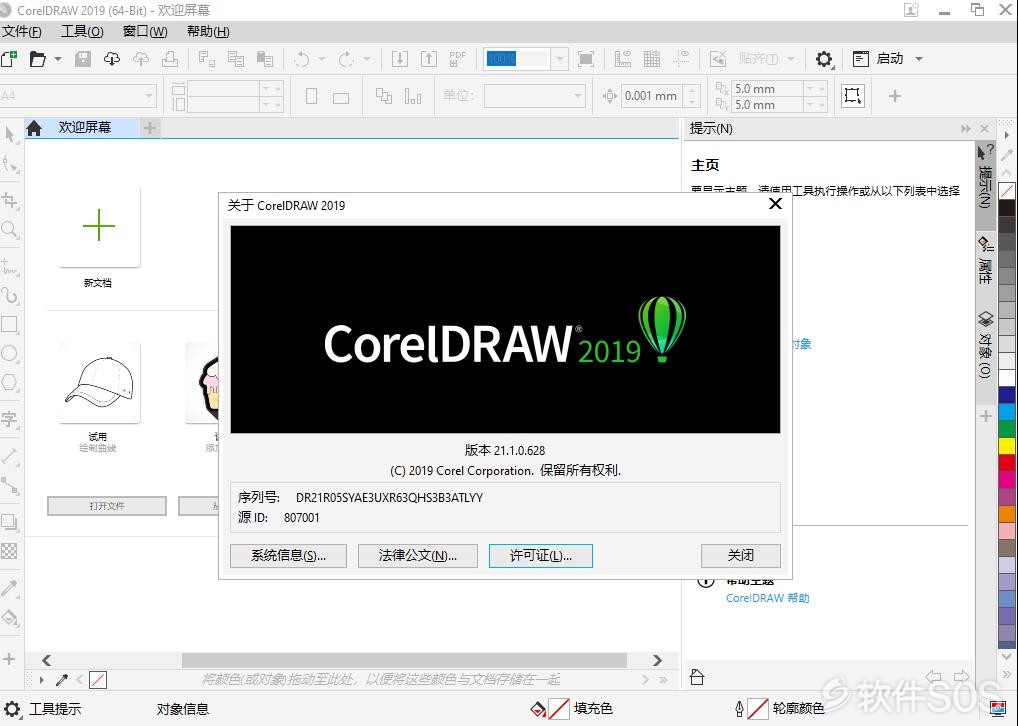Open the CorelDRAW 帮助 link

click(767, 598)
